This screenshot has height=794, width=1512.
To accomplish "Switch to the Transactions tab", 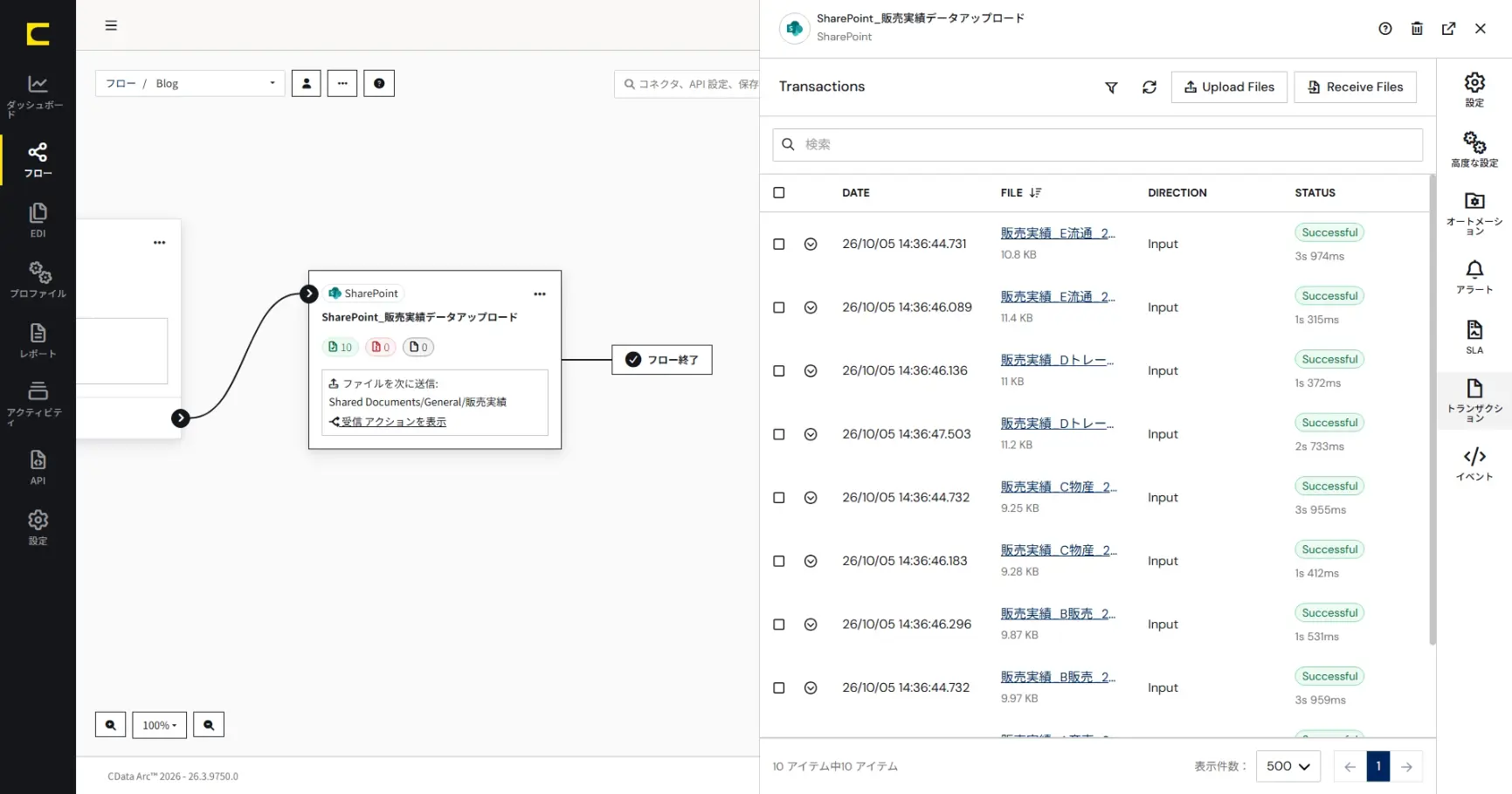I will pyautogui.click(x=1474, y=401).
